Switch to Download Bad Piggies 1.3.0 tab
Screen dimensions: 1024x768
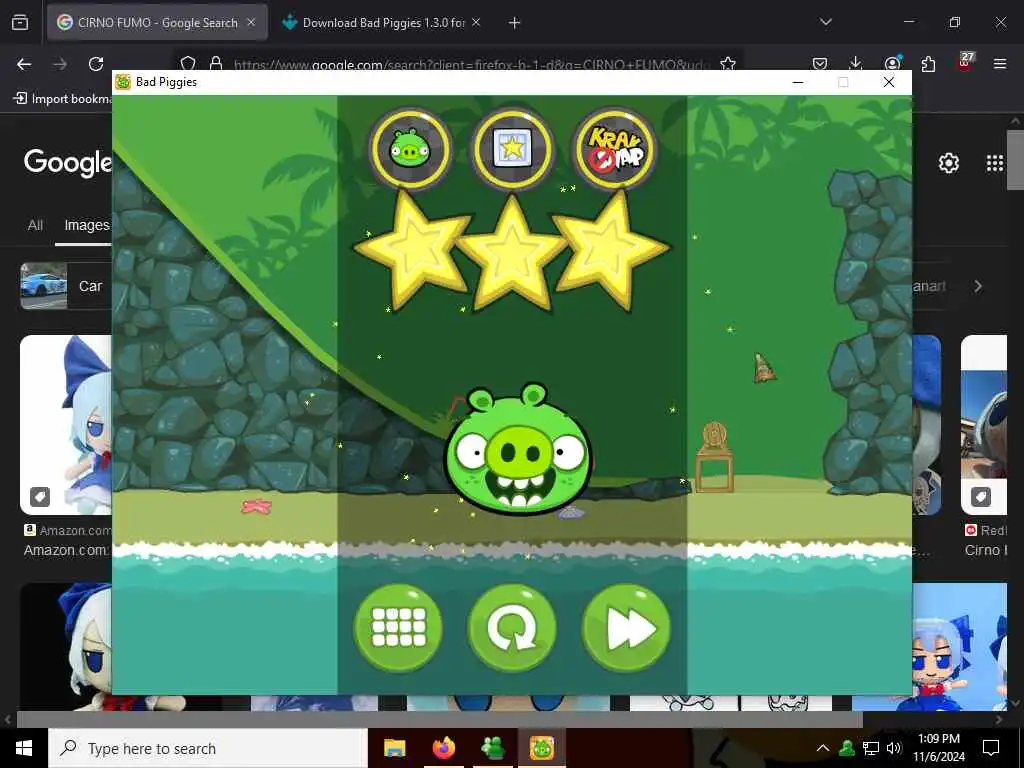click(383, 23)
